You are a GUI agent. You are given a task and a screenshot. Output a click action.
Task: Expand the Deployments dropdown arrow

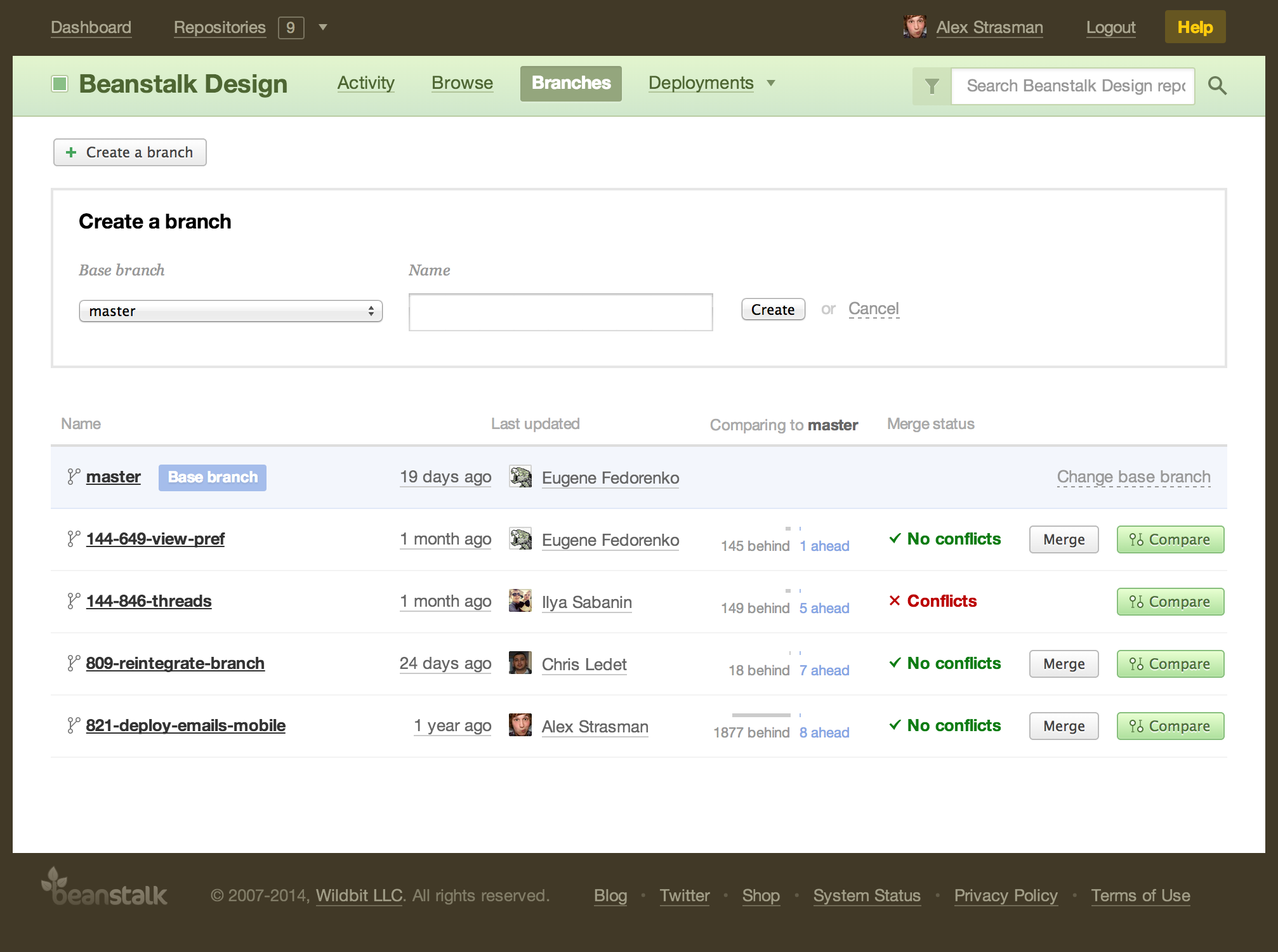771,83
